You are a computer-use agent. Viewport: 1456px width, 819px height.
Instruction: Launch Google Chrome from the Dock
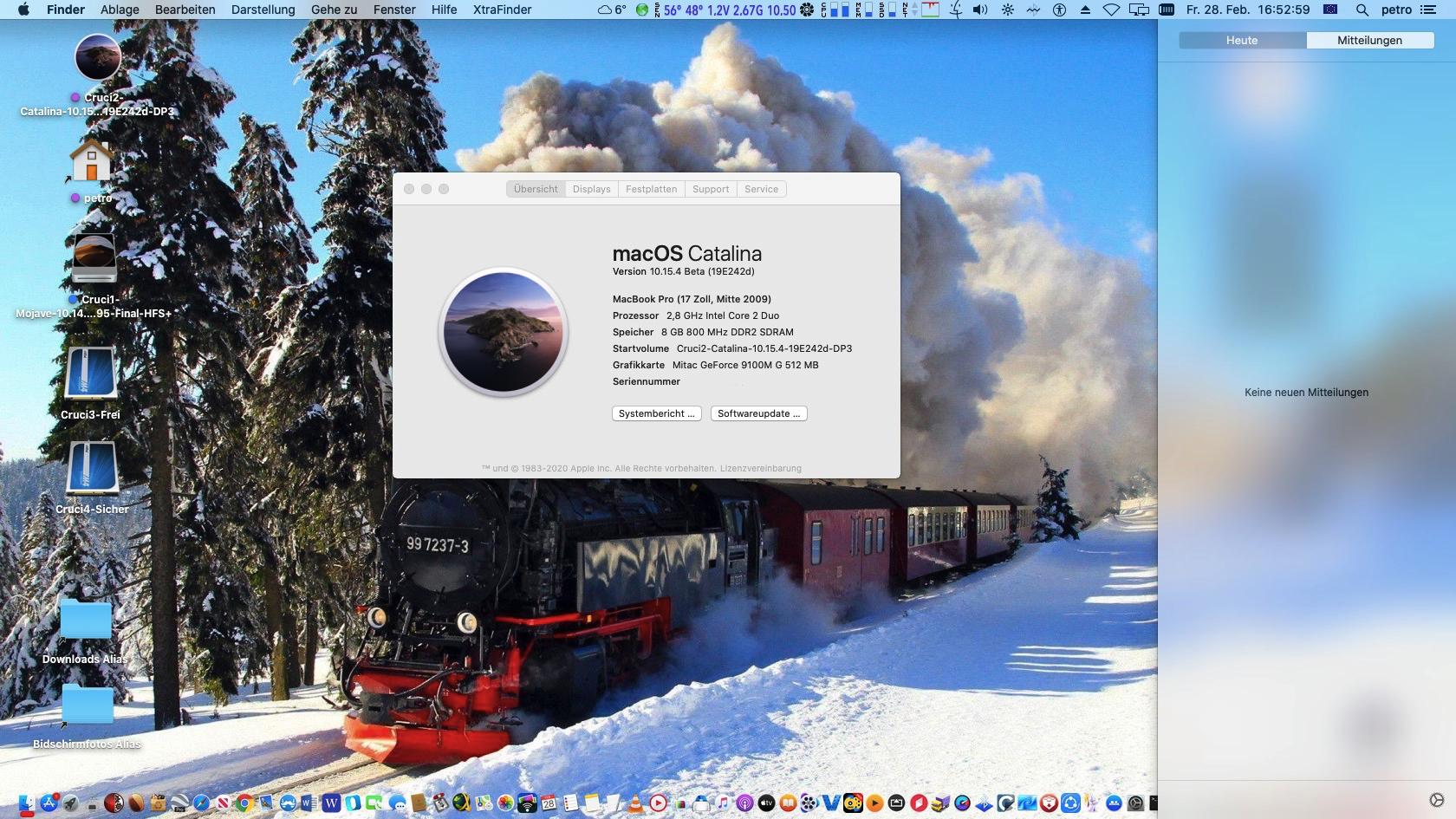[x=243, y=804]
